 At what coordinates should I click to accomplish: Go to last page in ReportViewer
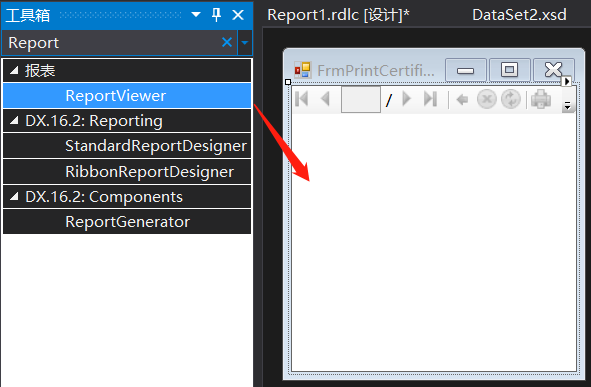coord(430,99)
